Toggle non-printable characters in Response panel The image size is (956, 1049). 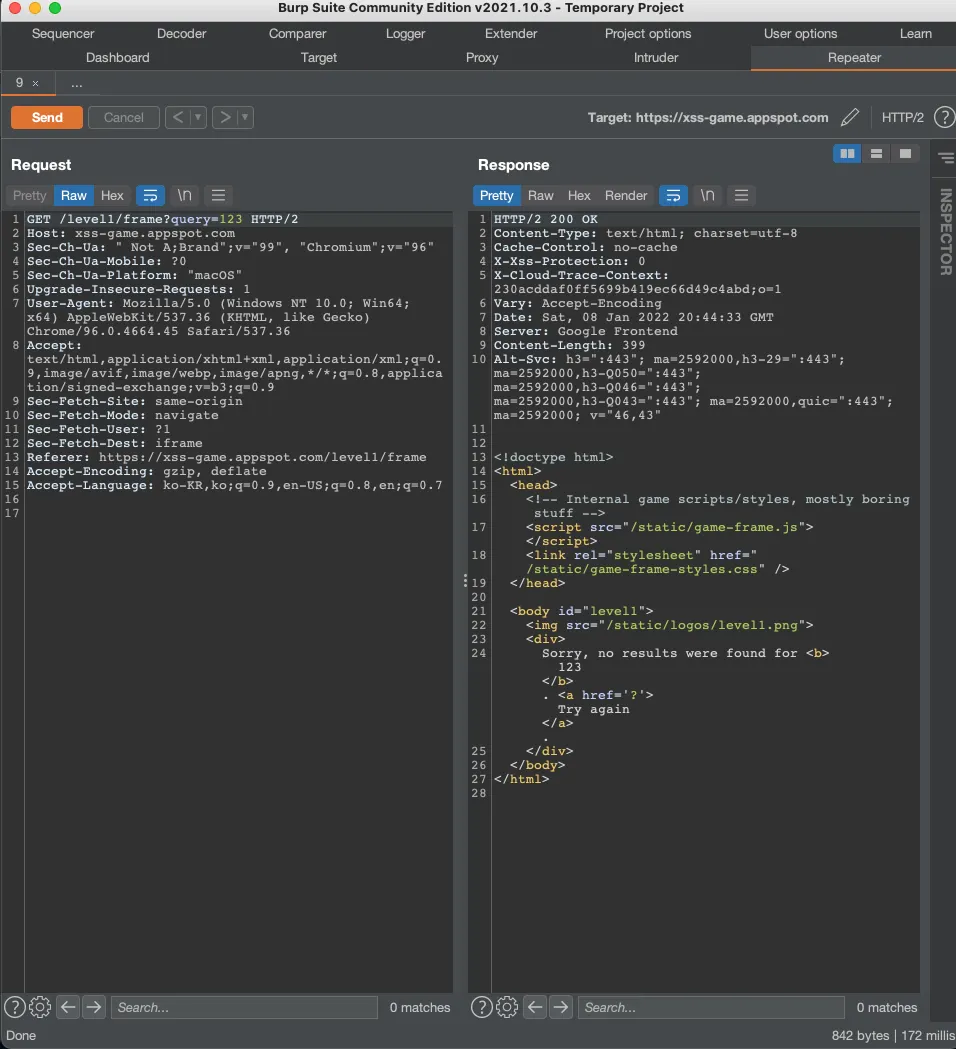[707, 195]
